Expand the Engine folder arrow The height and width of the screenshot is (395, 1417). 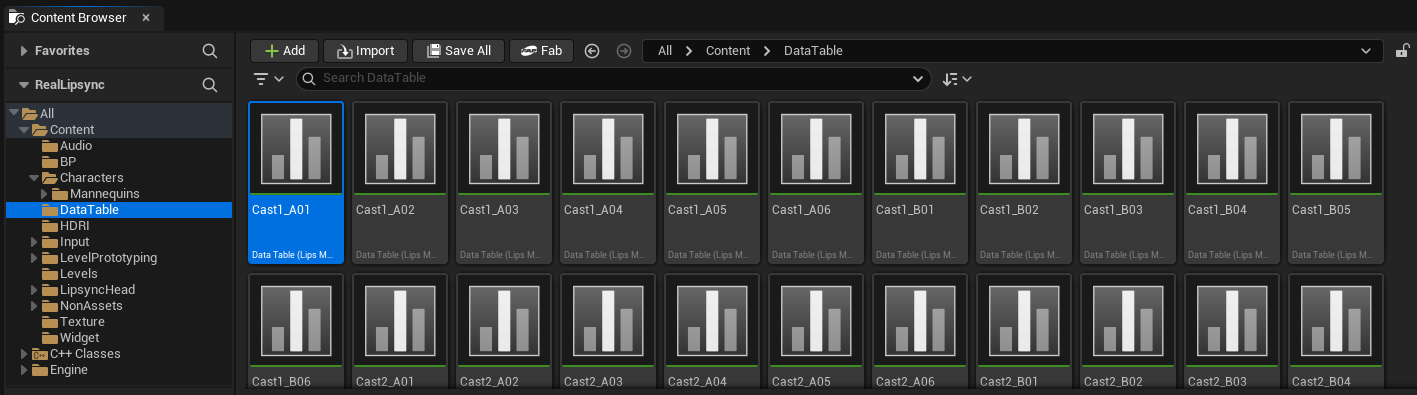[25, 370]
